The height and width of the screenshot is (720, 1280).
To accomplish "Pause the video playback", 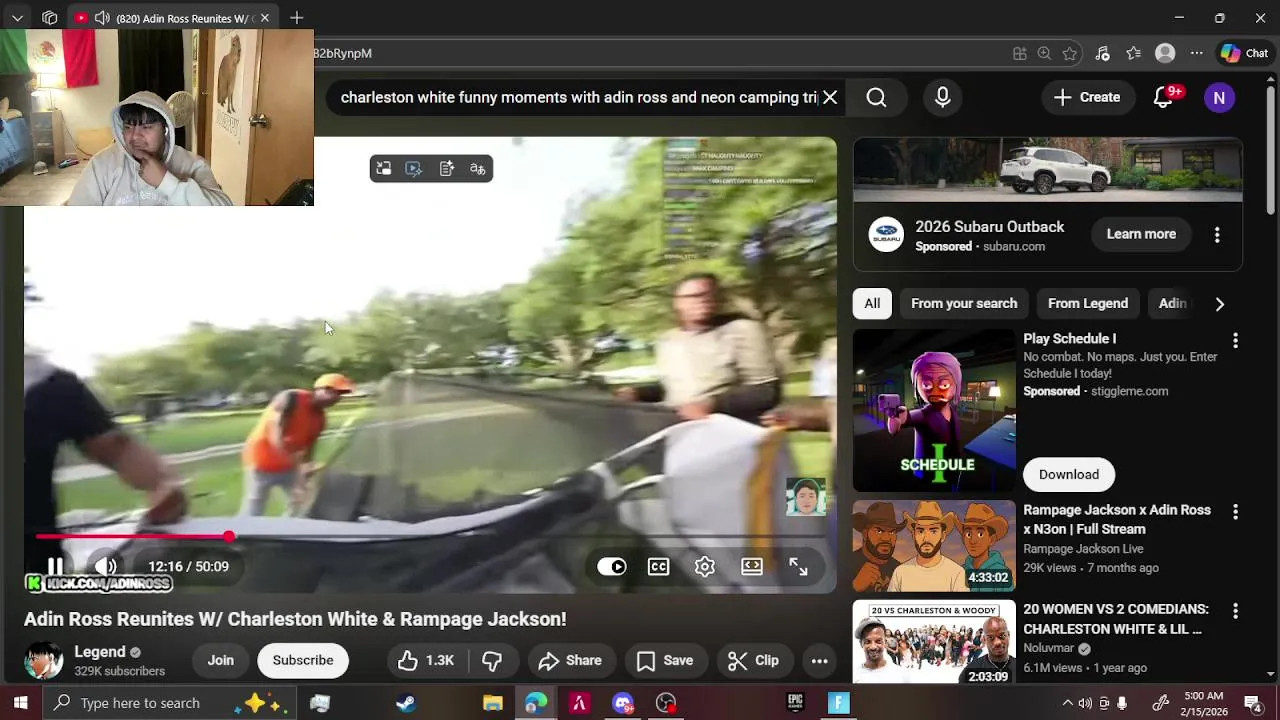I will (55, 566).
